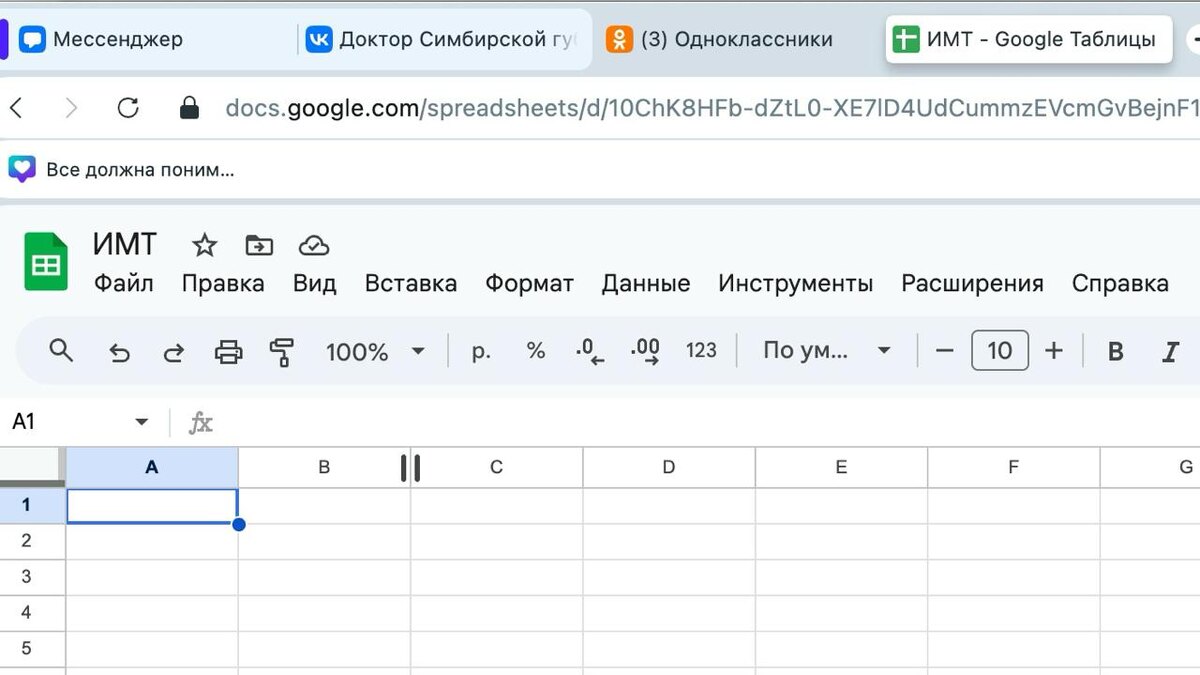The image size is (1200, 675).
Task: Print the spreadsheet using printer icon
Action: (x=229, y=351)
